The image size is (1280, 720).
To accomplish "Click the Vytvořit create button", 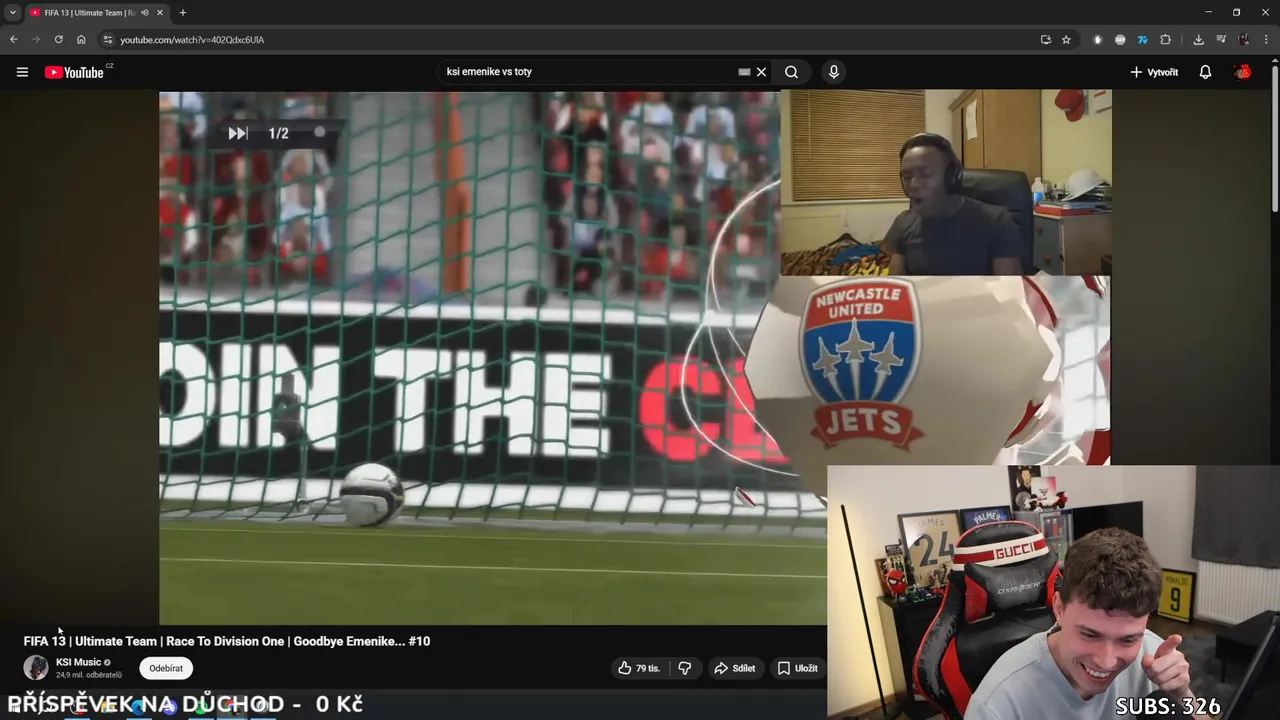I will (1154, 72).
